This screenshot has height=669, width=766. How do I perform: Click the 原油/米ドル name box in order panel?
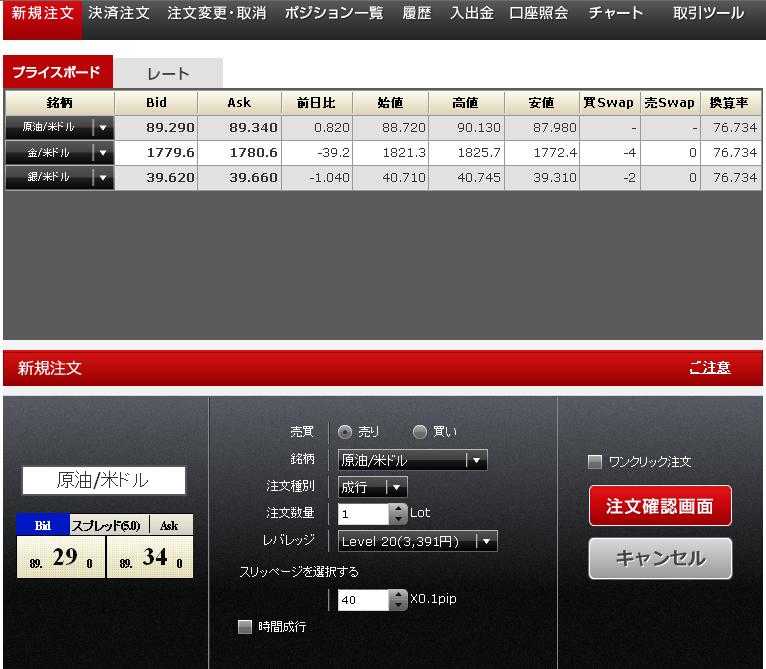pyautogui.click(x=104, y=480)
